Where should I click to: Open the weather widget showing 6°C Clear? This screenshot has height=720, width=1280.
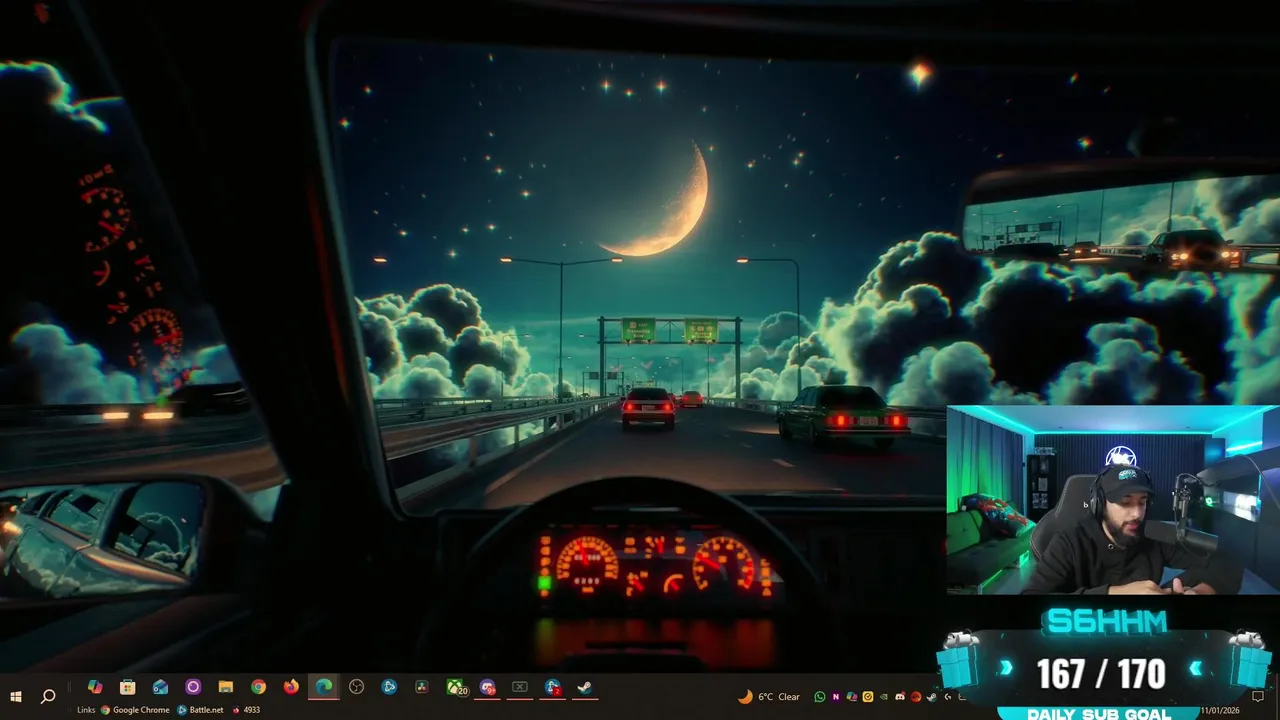coord(769,697)
